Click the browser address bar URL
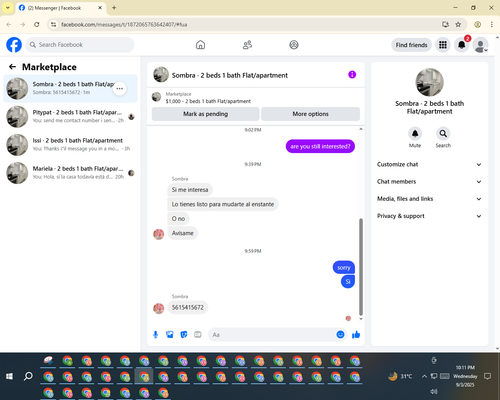 pyautogui.click(x=124, y=24)
